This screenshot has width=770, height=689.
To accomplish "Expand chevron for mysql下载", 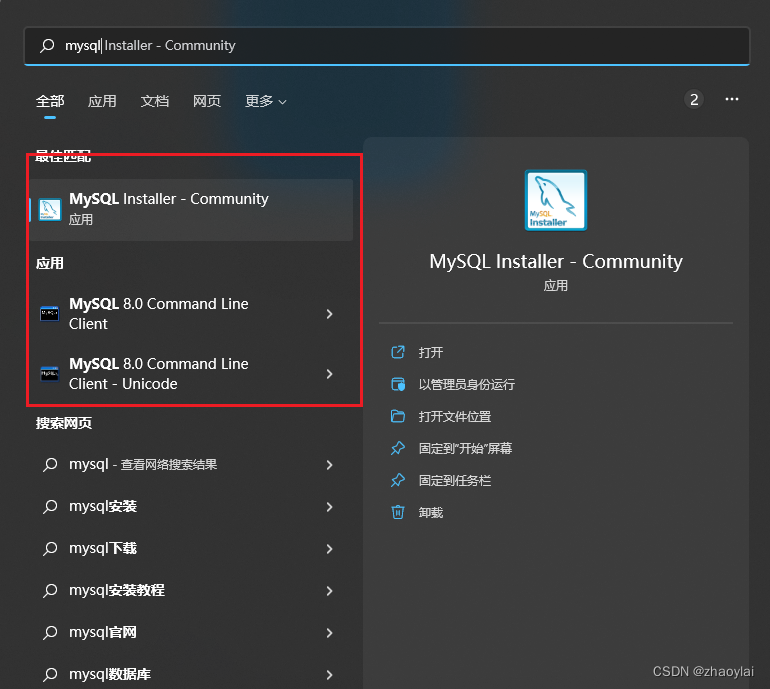I will click(x=330, y=549).
